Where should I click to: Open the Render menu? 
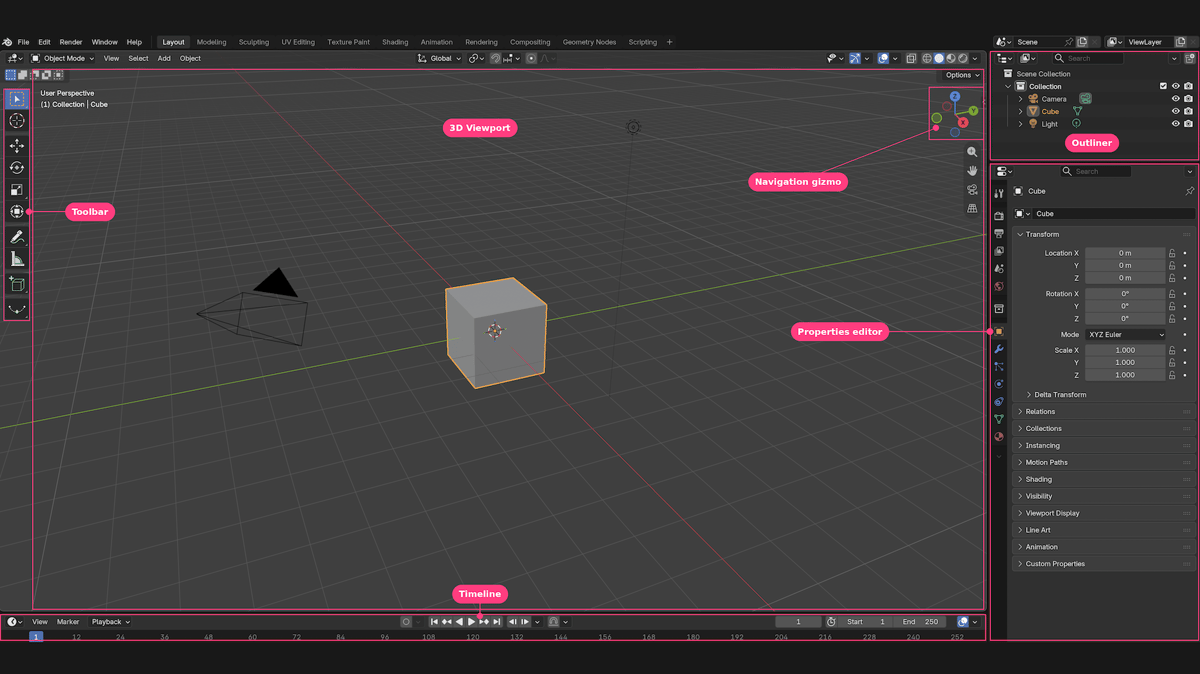pyautogui.click(x=71, y=42)
